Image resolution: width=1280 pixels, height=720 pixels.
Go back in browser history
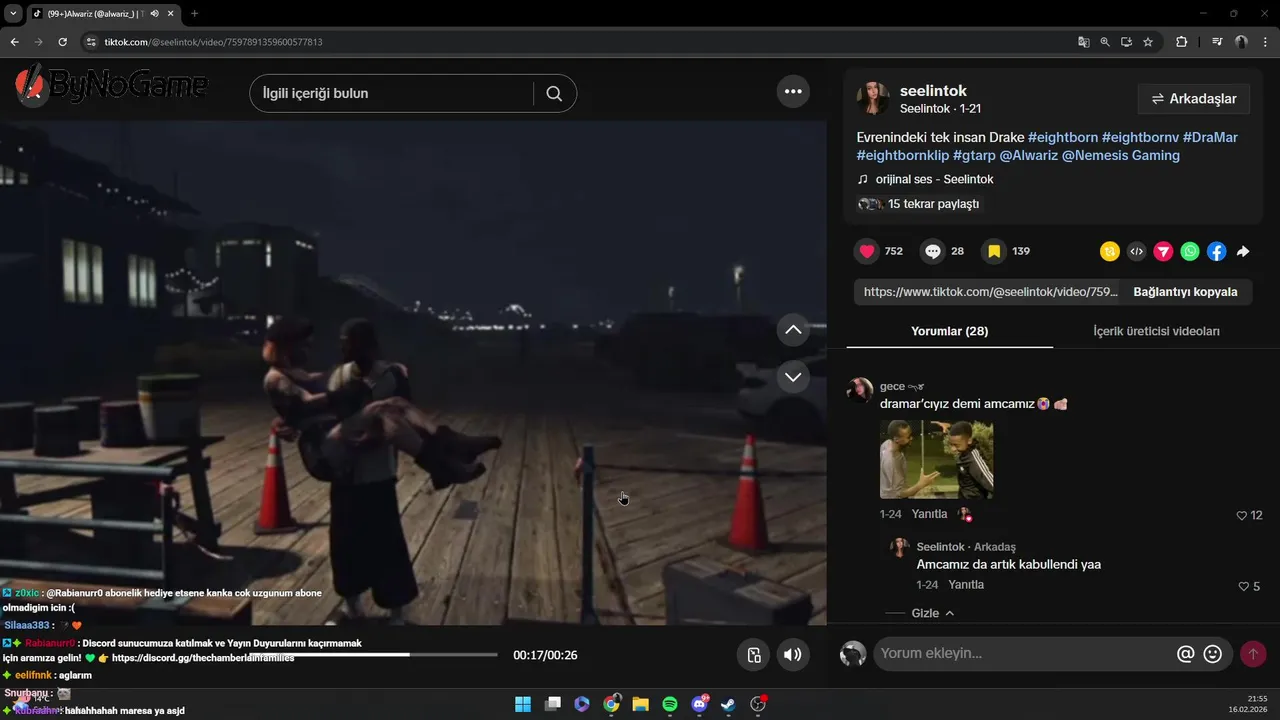tap(14, 42)
